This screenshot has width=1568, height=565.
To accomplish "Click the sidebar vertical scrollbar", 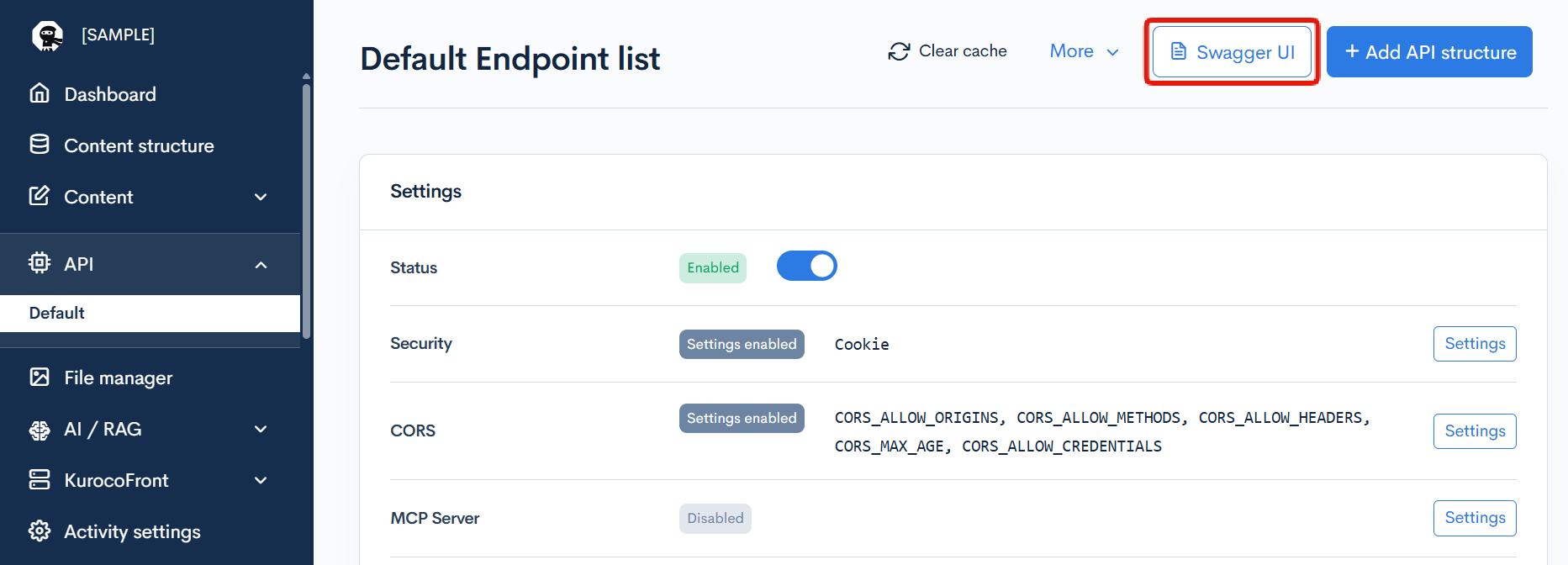I will pos(307,210).
